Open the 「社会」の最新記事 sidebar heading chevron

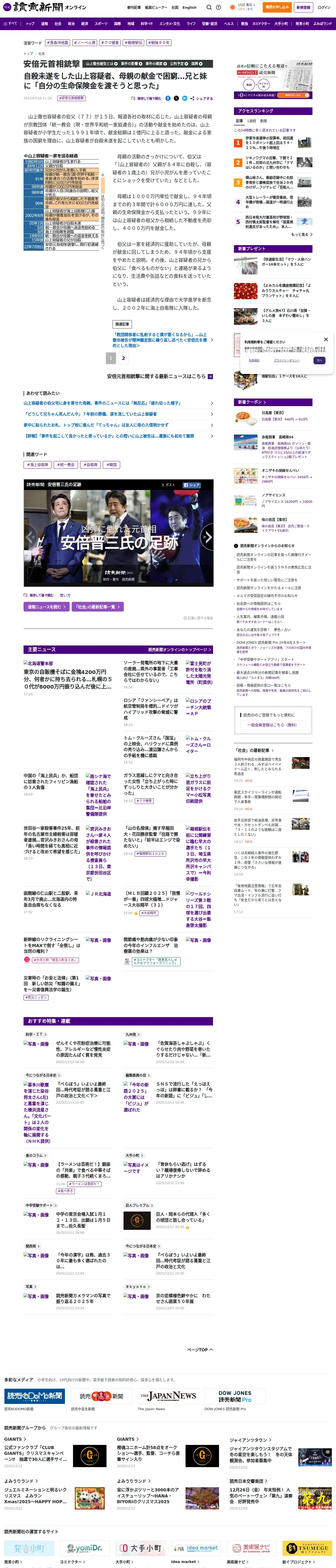[x=254, y=750]
